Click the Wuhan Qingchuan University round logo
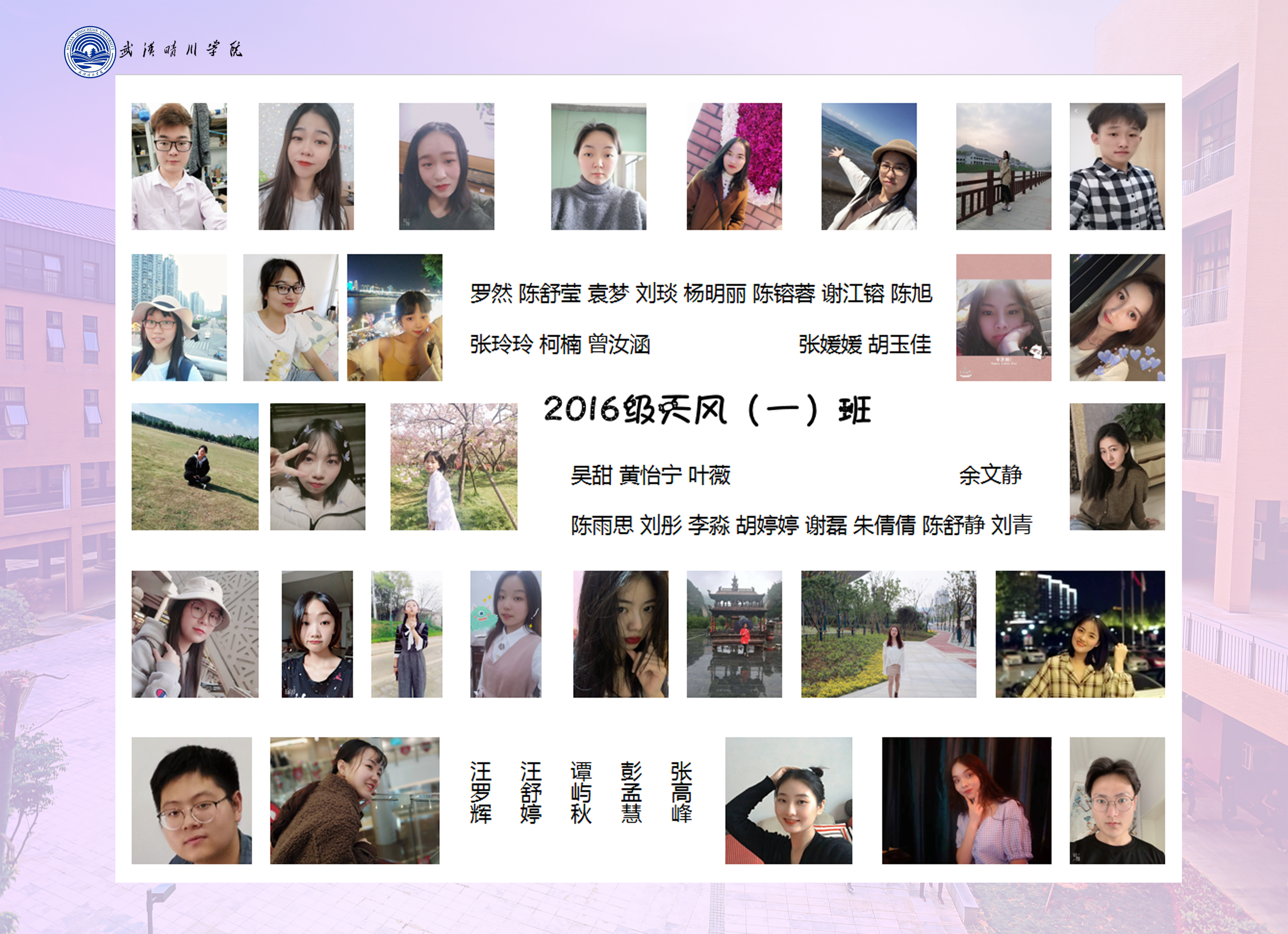The height and width of the screenshot is (934, 1288). (x=90, y=52)
